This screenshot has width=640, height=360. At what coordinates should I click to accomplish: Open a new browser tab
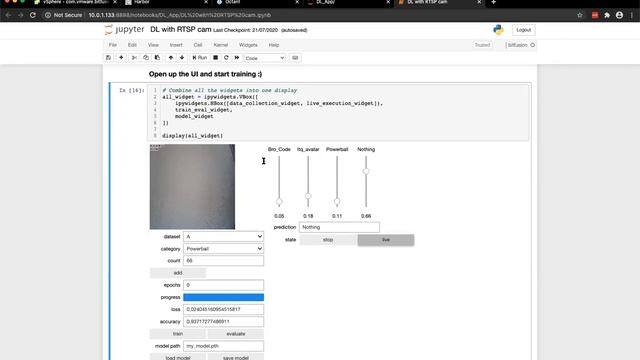point(493,2)
